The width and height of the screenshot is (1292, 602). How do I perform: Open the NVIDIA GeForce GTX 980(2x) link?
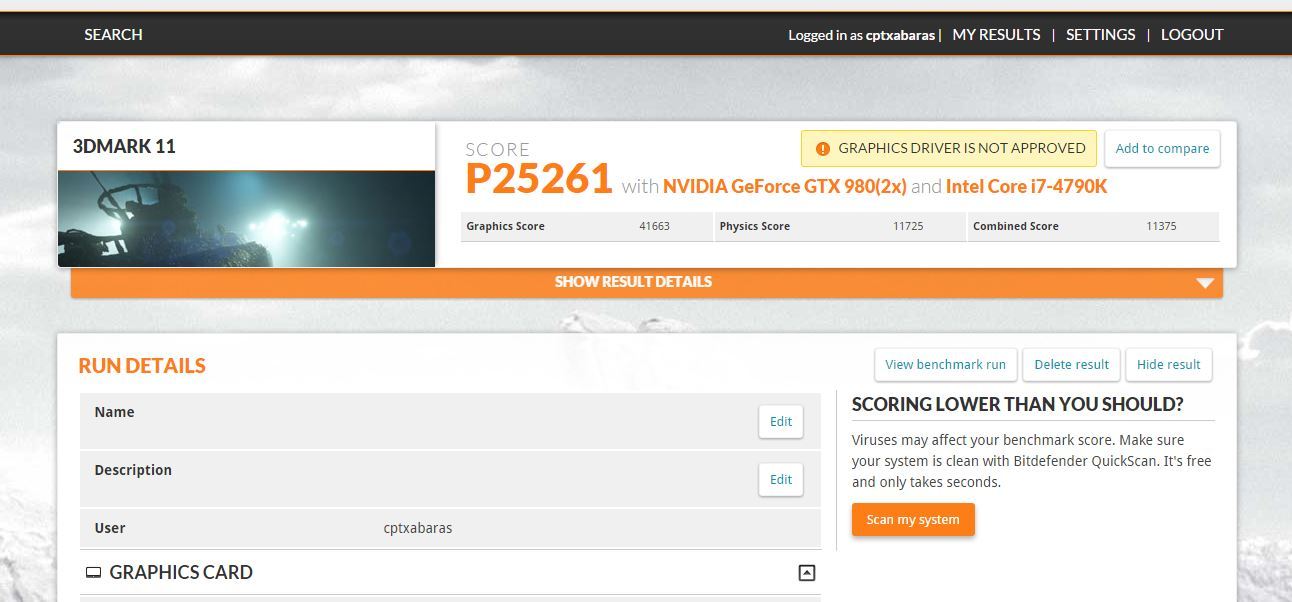click(x=785, y=186)
